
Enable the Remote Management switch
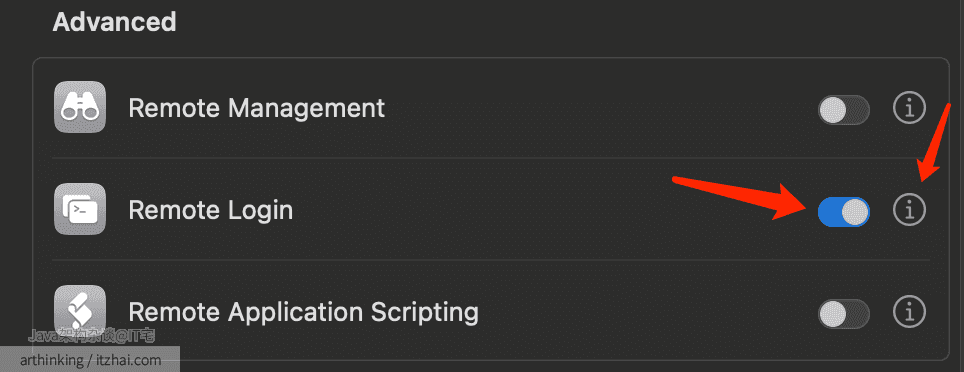[844, 110]
